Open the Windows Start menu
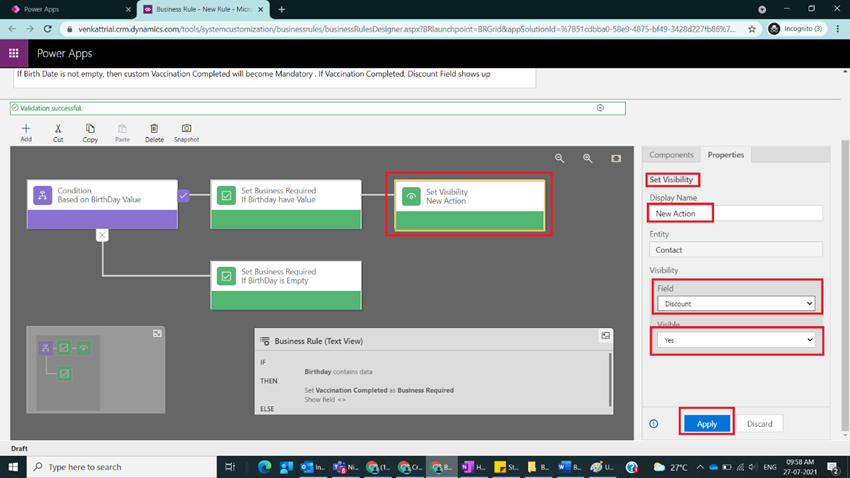This screenshot has width=850, height=478. point(13,467)
